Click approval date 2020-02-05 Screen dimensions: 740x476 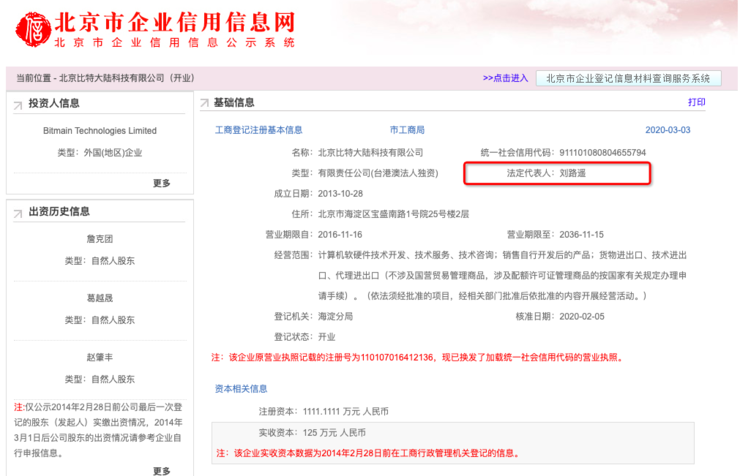(x=582, y=317)
